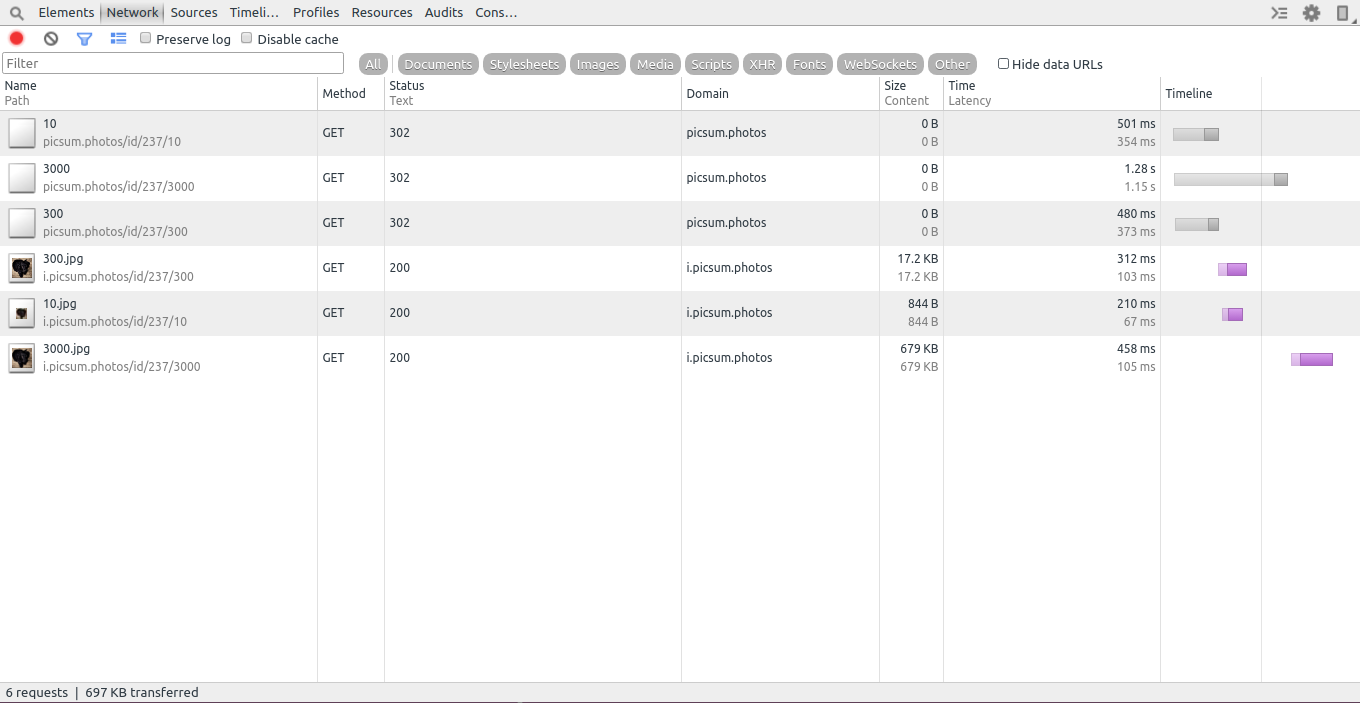1360x703 pixels.
Task: Open the Console tab
Action: click(x=496, y=13)
